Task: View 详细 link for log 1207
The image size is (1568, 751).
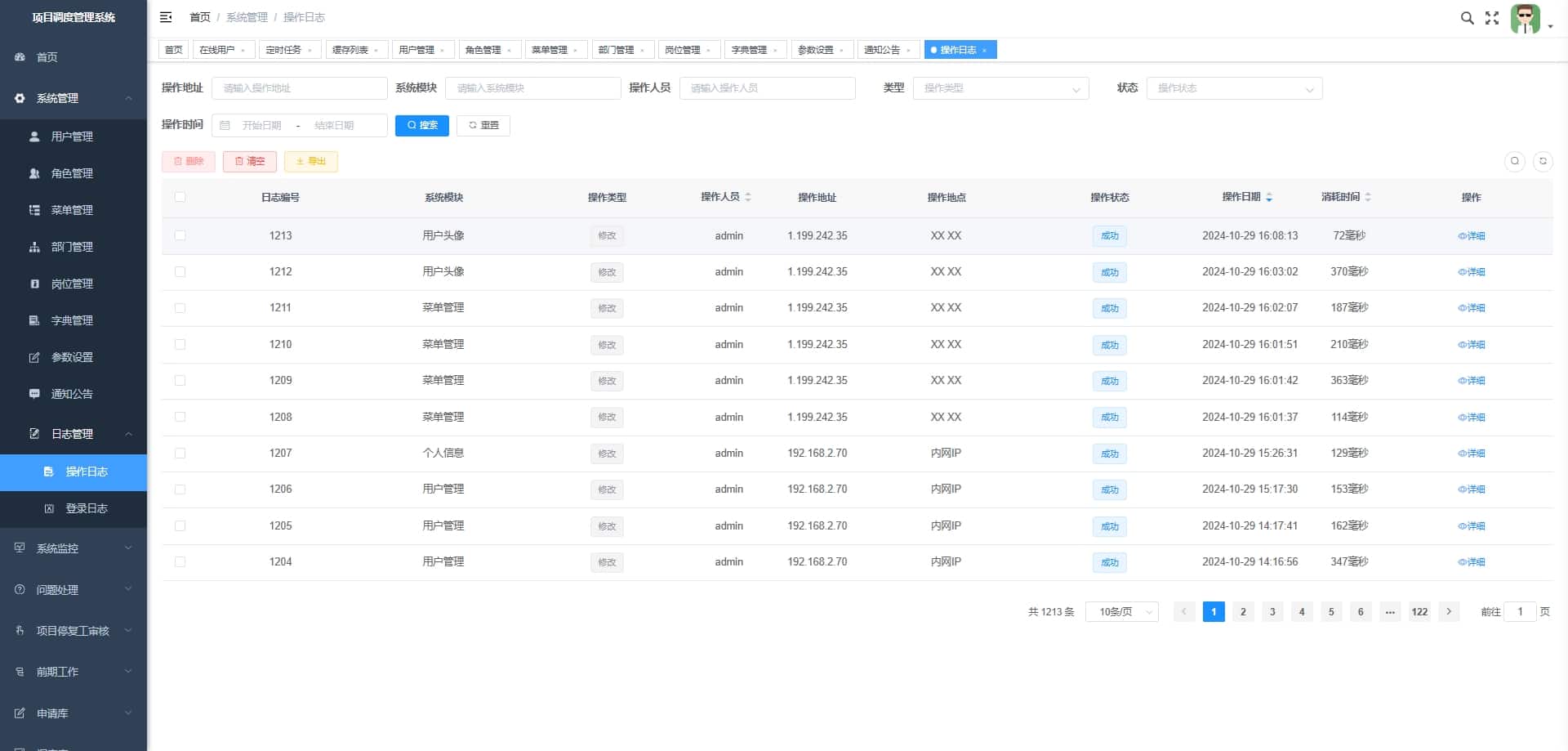Action: pyautogui.click(x=1472, y=454)
